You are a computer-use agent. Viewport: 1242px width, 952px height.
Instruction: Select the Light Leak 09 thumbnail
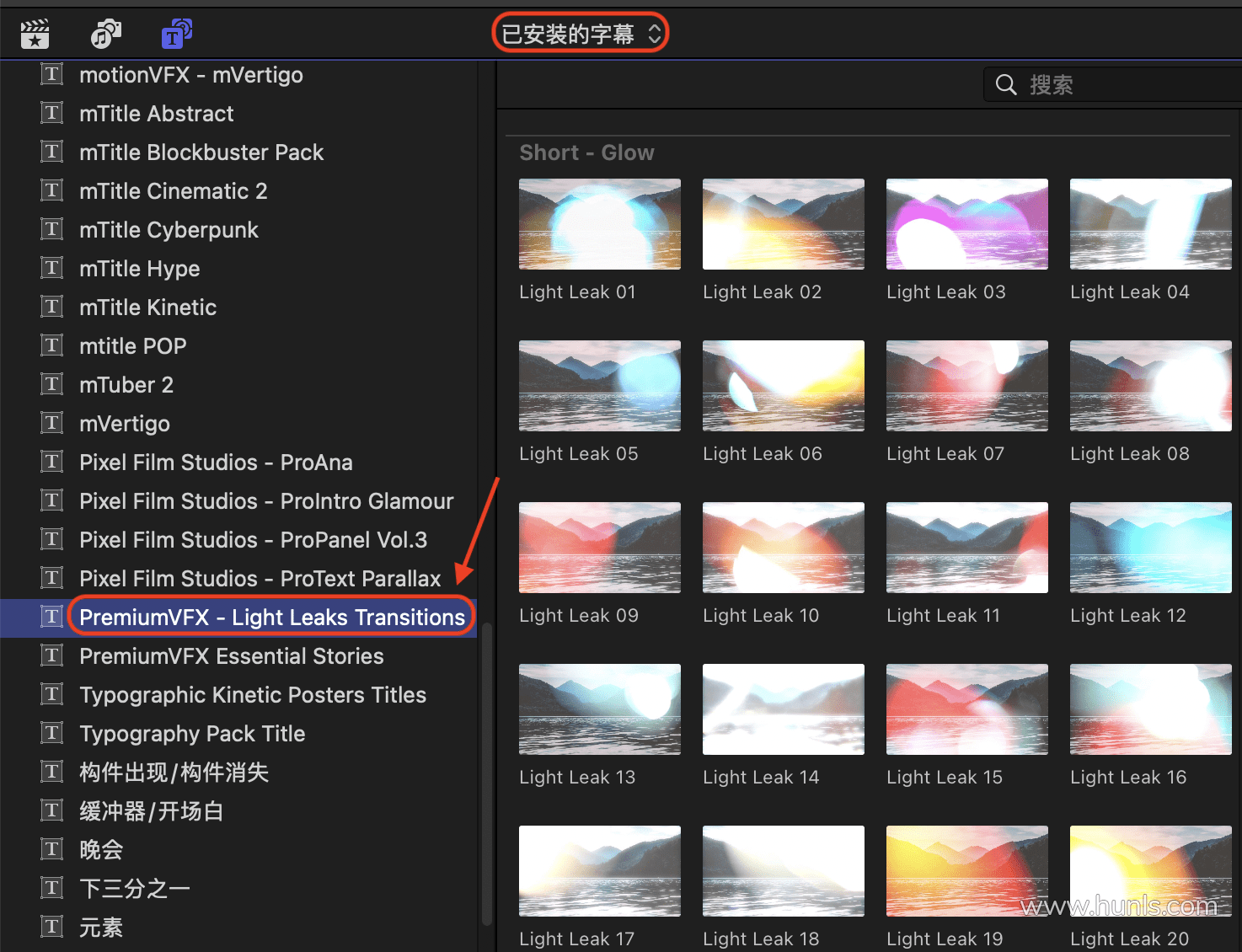[x=600, y=548]
